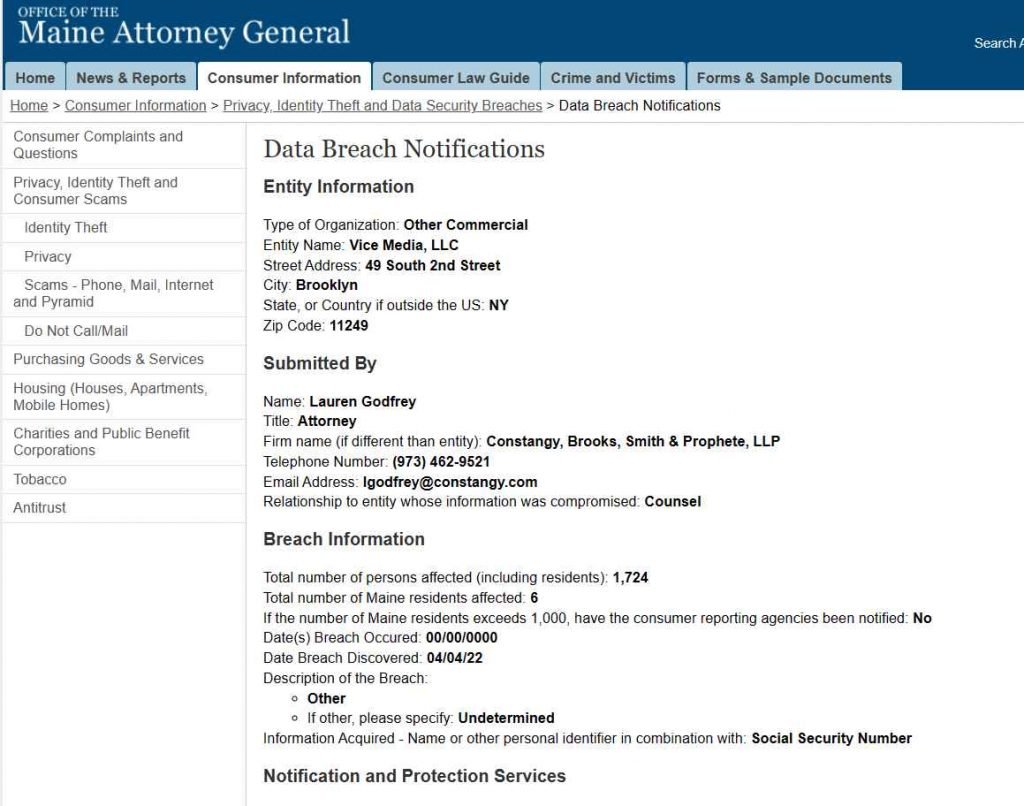
Task: Click submitter name Lauren Godfrey
Action: point(362,402)
